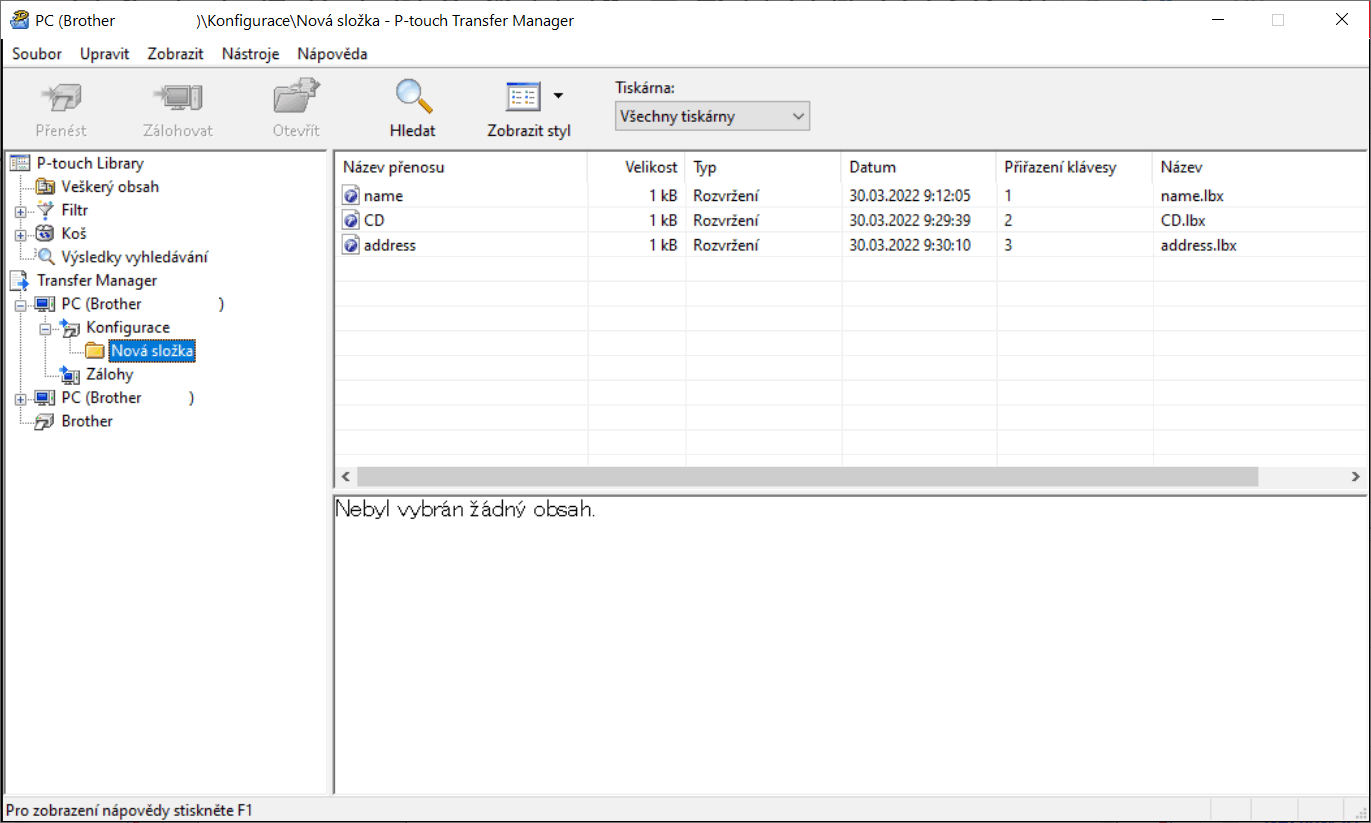The image size is (1371, 823).
Task: Open the Nápověda menu
Action: 332,54
